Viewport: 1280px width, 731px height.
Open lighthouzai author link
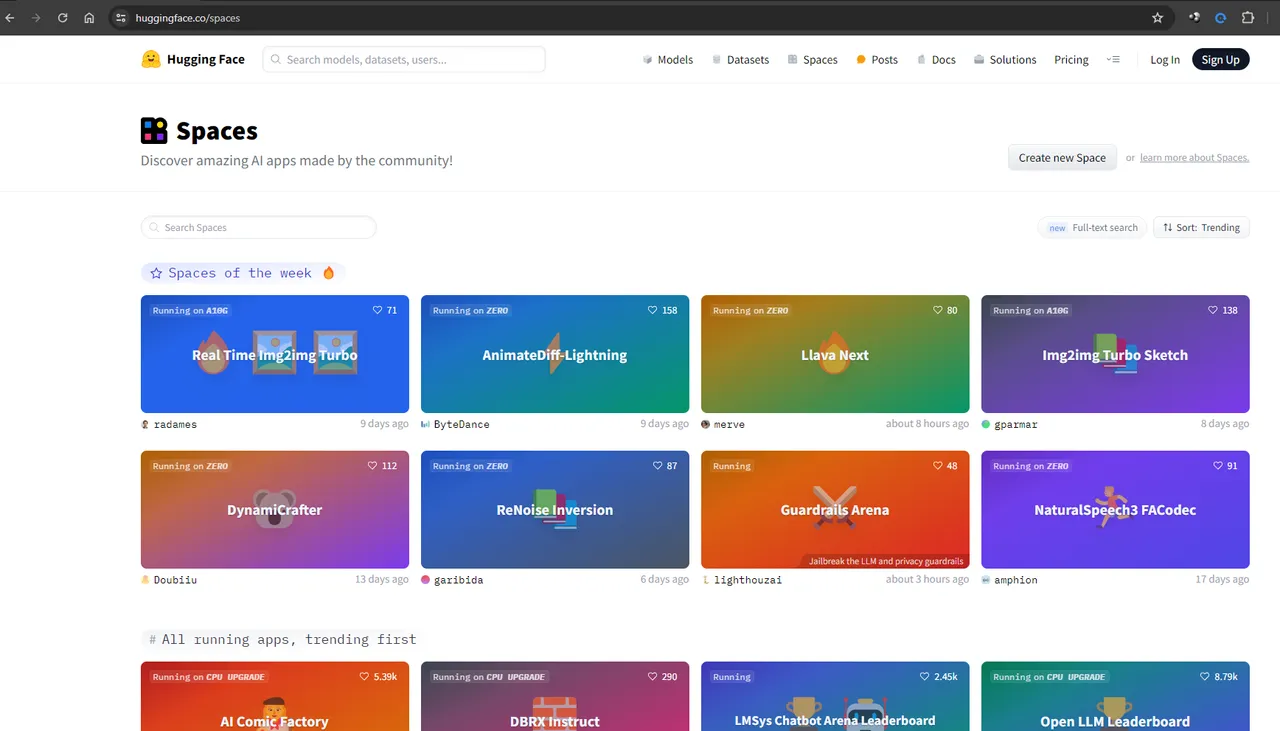click(x=748, y=580)
